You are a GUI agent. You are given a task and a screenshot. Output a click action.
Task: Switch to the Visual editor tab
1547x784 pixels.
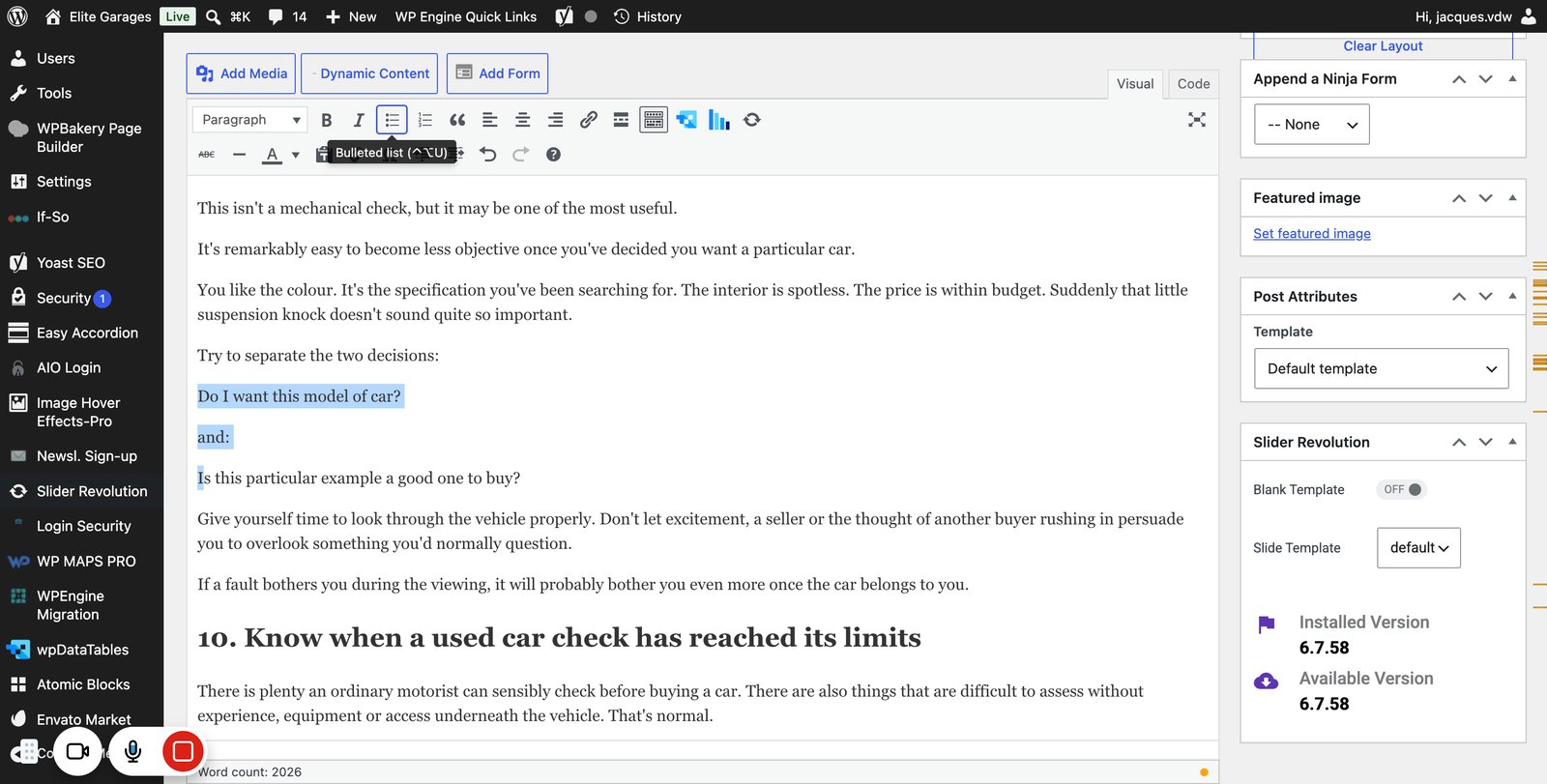1135,84
